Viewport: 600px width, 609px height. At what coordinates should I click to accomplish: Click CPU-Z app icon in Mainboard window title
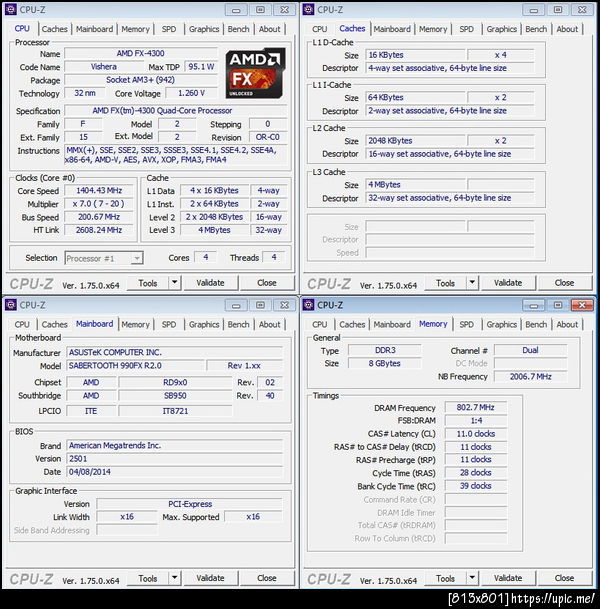point(11,305)
